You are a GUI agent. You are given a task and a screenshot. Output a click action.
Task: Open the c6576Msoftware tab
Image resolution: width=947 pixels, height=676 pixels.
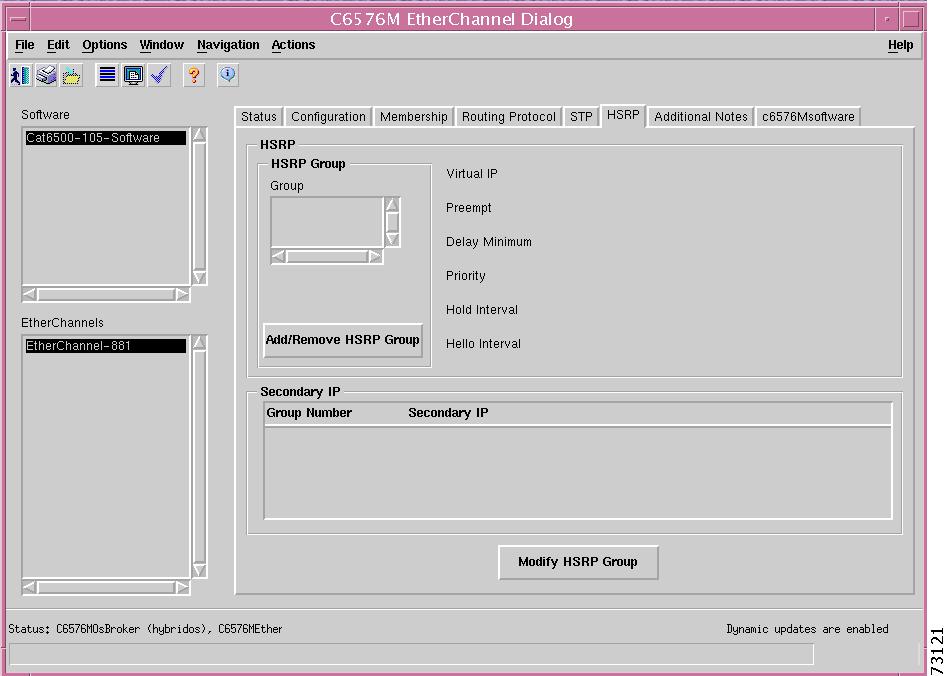[x=808, y=117]
